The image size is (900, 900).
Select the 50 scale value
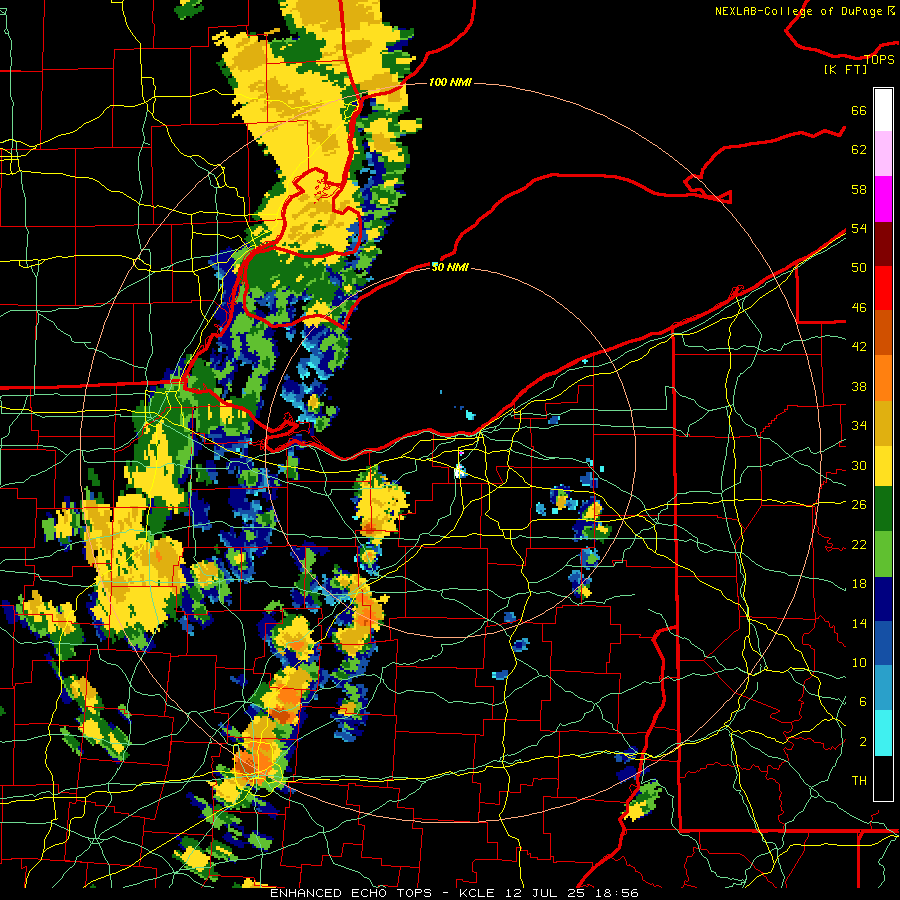[x=859, y=267]
